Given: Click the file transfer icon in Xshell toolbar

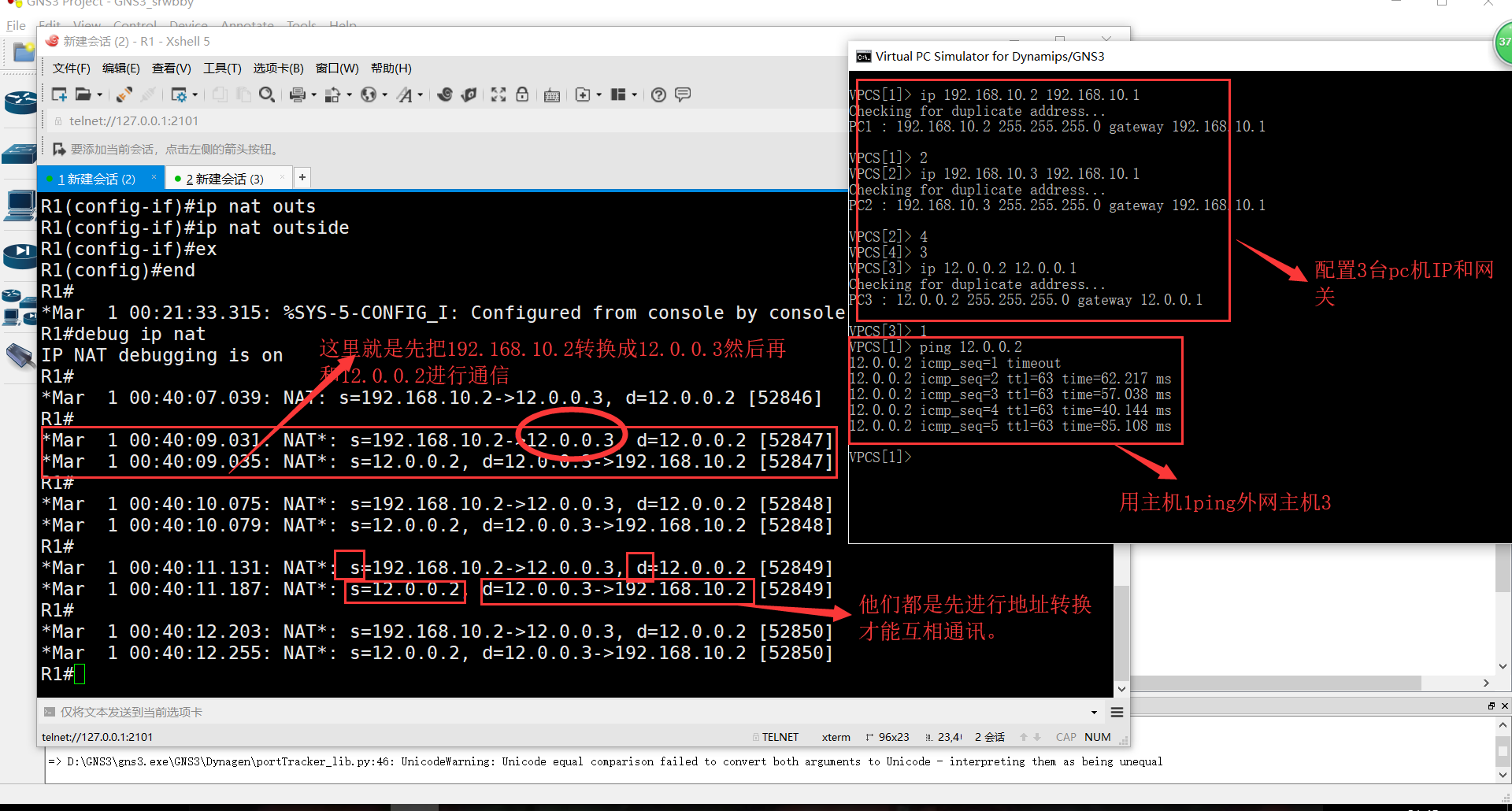Looking at the screenshot, I should [x=332, y=94].
